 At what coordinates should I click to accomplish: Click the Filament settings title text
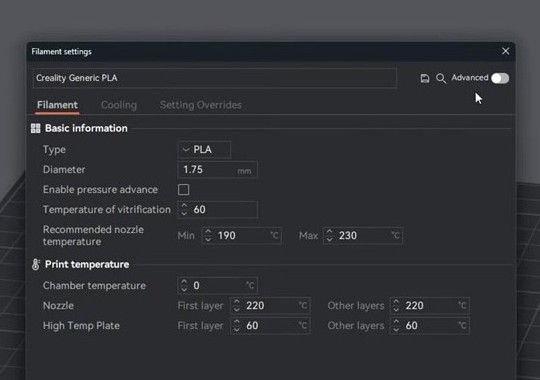point(61,52)
